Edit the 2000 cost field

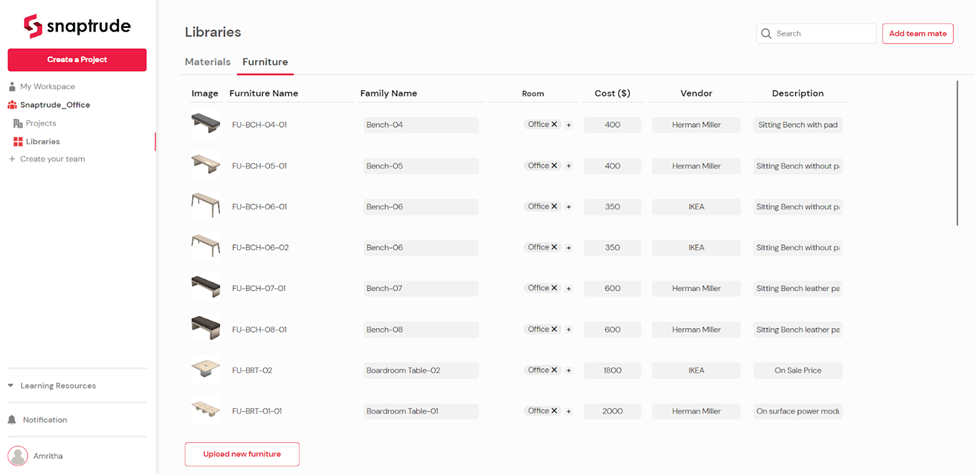click(612, 412)
